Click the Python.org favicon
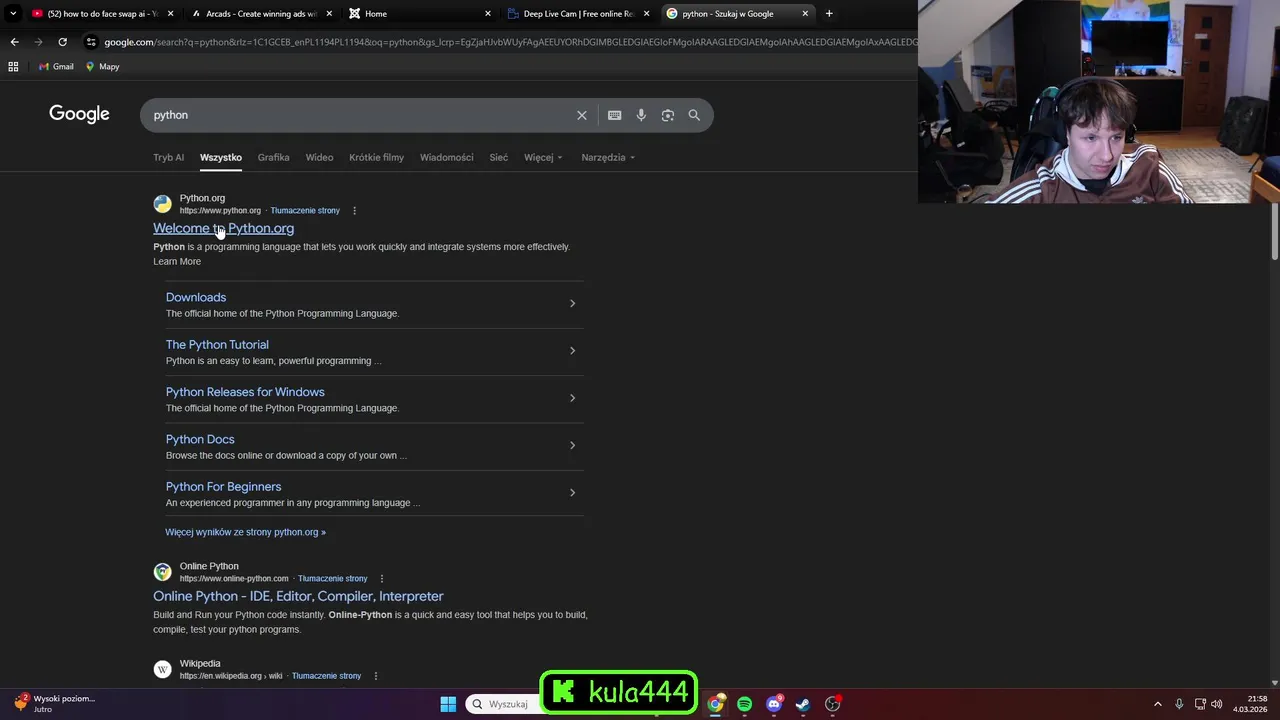1280x720 pixels. (x=162, y=204)
